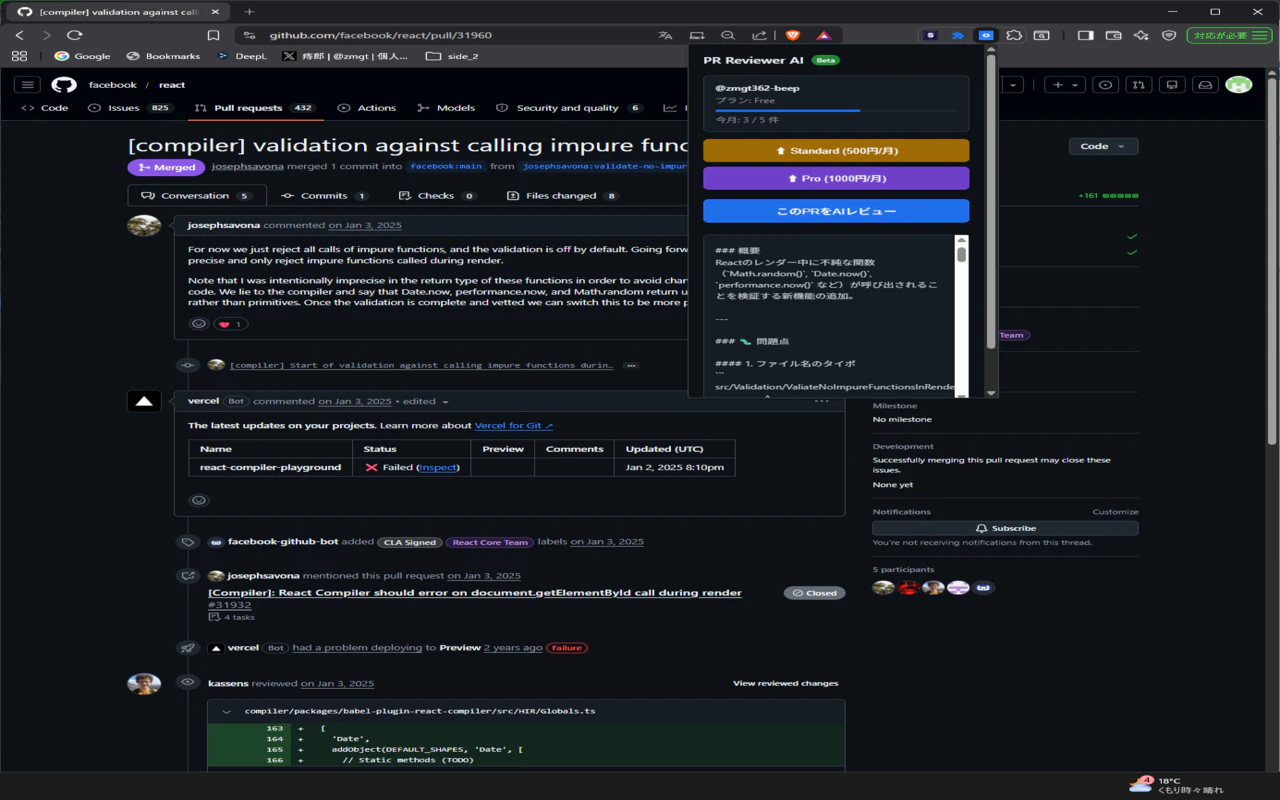1280x800 pixels.
Task: Open the GitHub hamburger navigation menu
Action: 28,85
